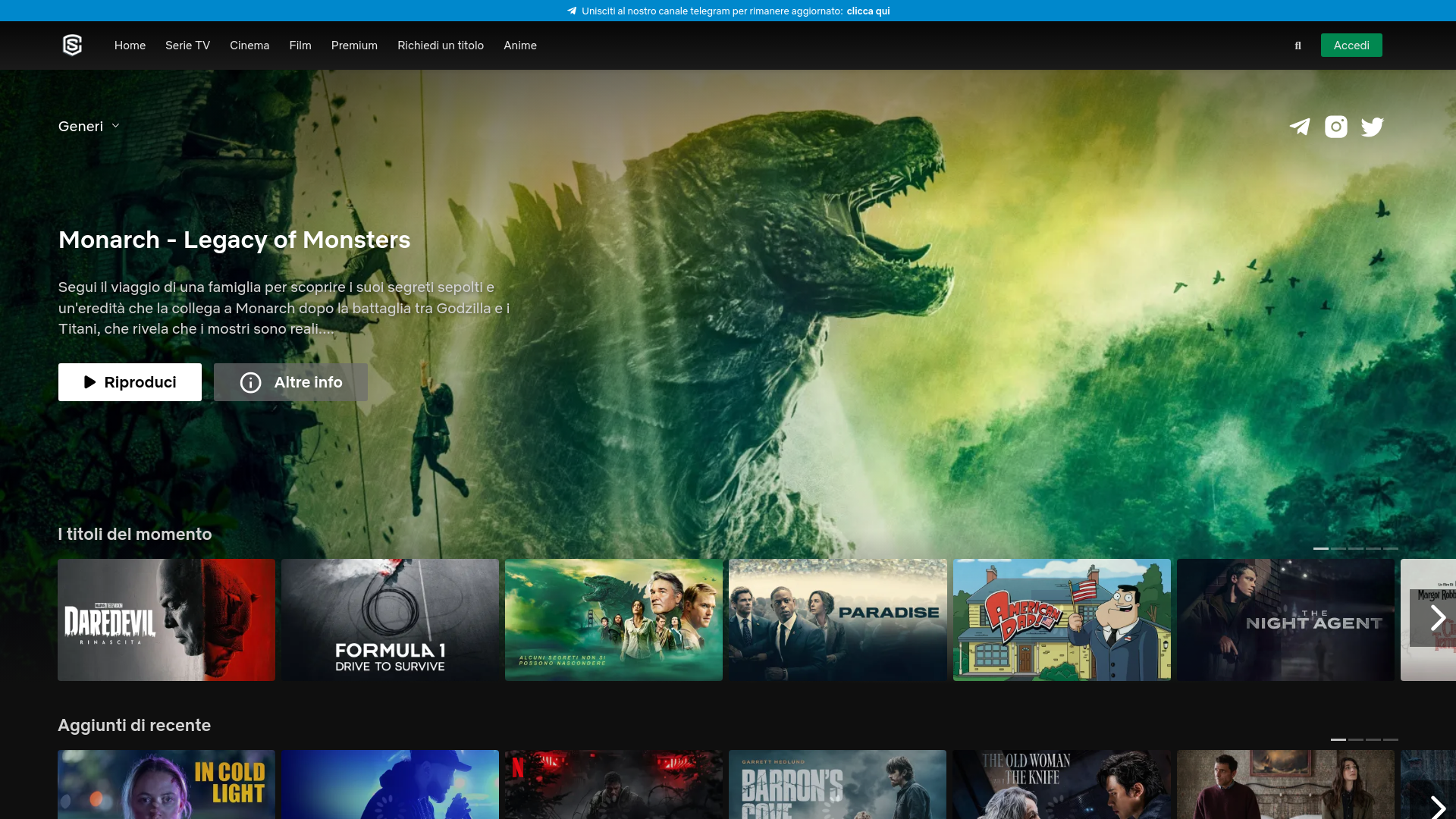
Task: Click the site logo icon
Action: [72, 45]
